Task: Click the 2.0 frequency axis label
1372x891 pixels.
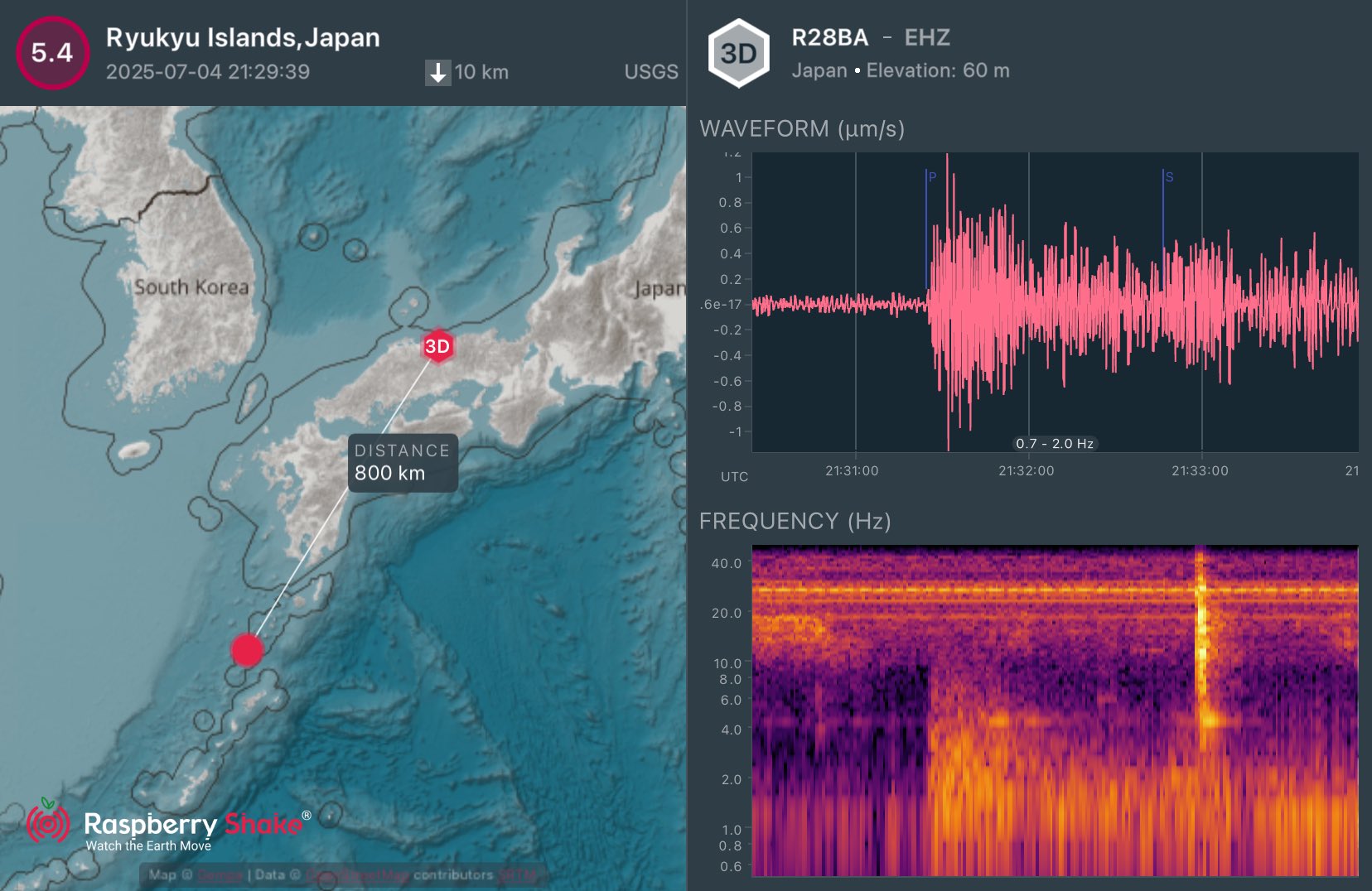Action: pyautogui.click(x=732, y=779)
